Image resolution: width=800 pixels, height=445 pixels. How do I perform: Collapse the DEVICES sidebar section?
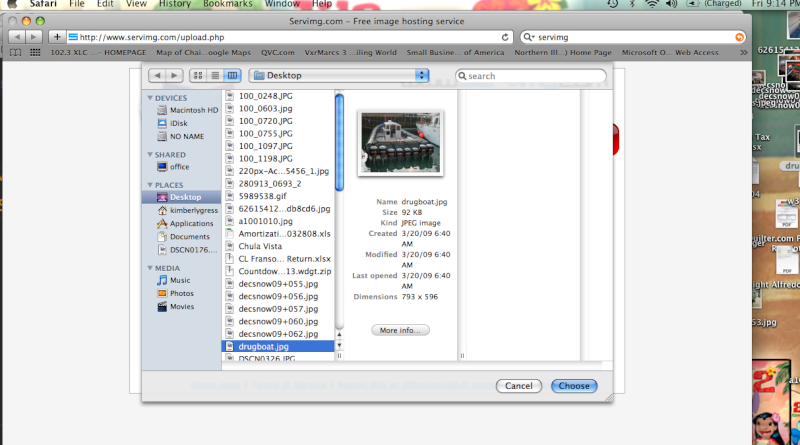(x=150, y=98)
